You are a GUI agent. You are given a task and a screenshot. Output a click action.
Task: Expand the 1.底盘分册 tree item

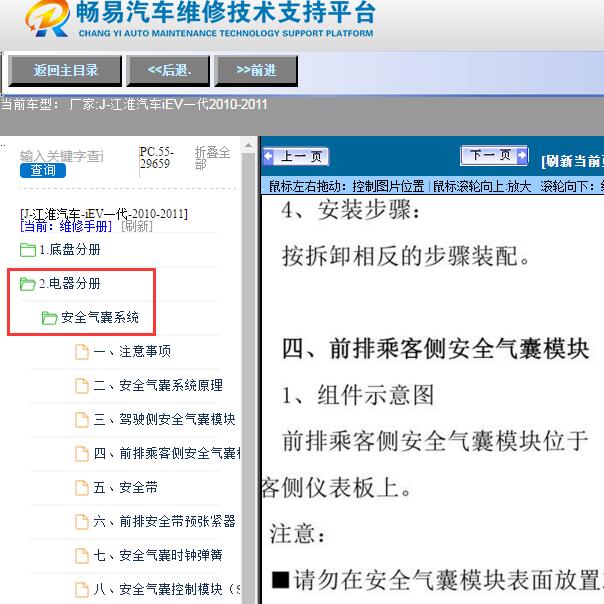coord(70,250)
